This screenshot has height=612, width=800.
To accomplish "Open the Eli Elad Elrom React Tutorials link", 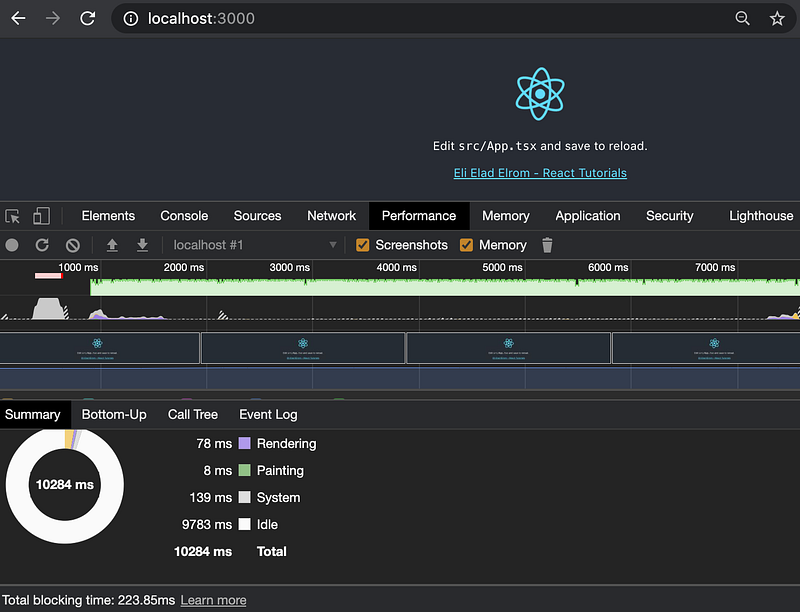I will pos(540,173).
